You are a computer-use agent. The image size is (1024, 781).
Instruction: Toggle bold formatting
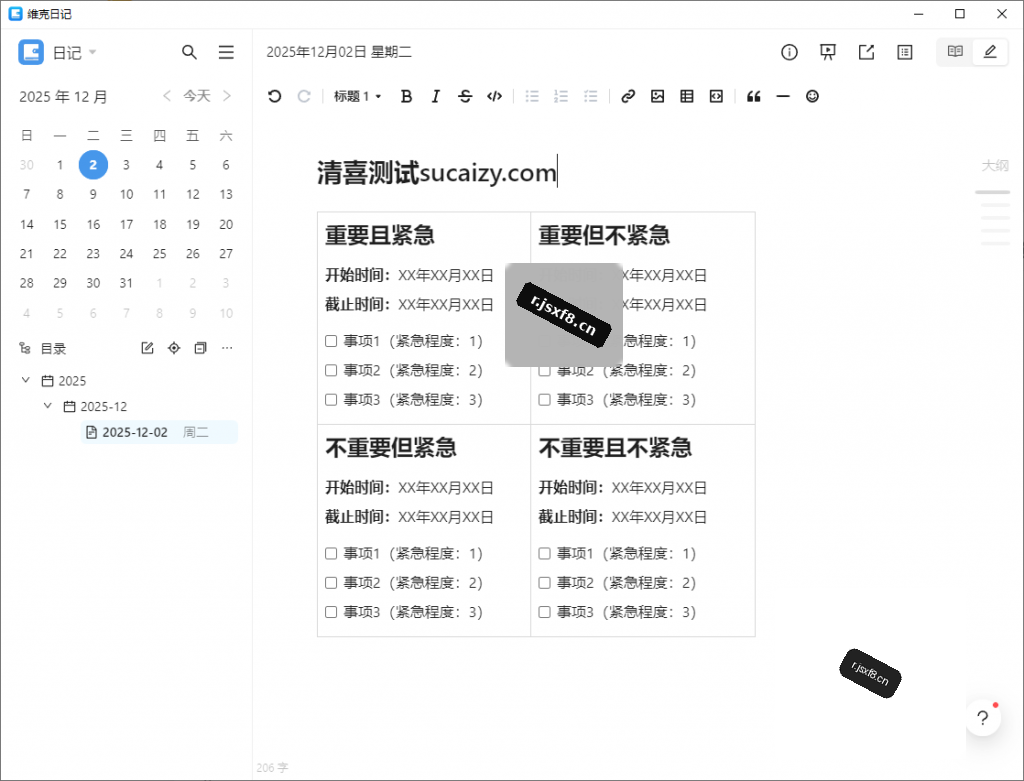(x=406, y=97)
